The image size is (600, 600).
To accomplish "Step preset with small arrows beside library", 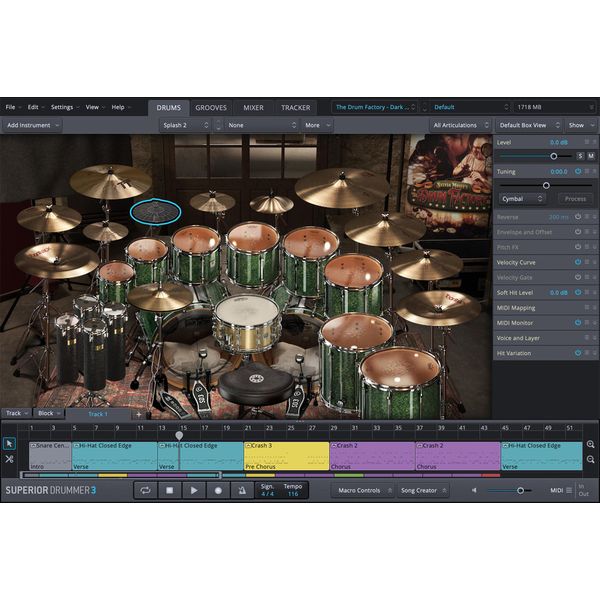I will pyautogui.click(x=424, y=107).
